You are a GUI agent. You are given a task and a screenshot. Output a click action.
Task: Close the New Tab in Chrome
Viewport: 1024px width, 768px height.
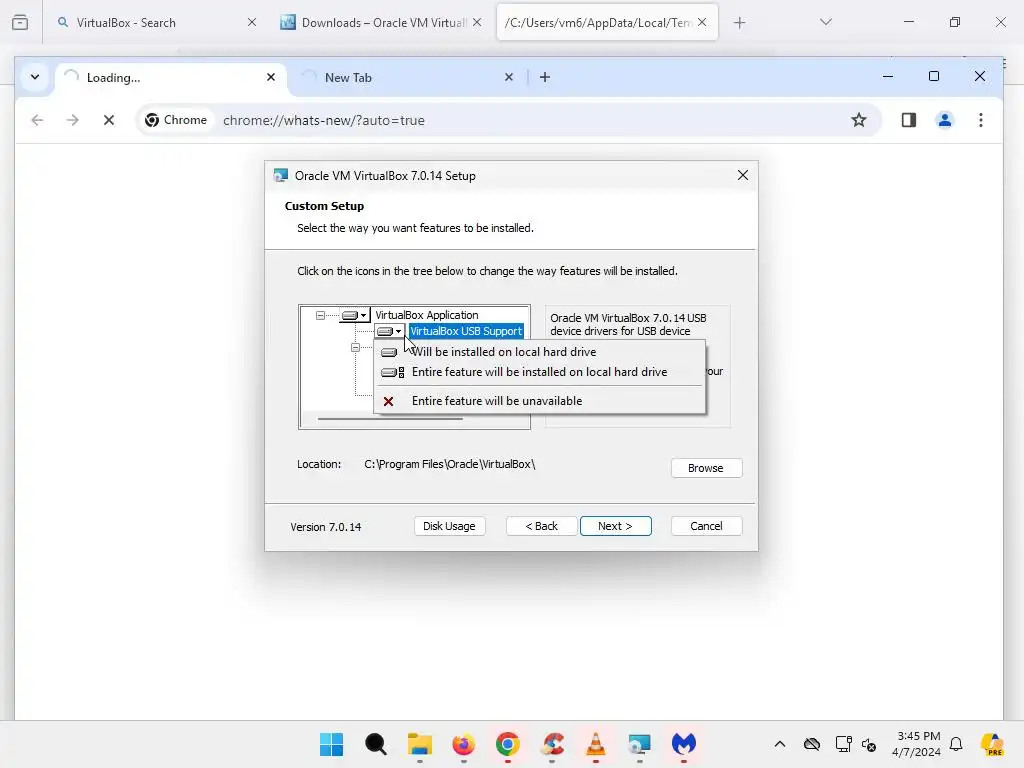point(509,77)
